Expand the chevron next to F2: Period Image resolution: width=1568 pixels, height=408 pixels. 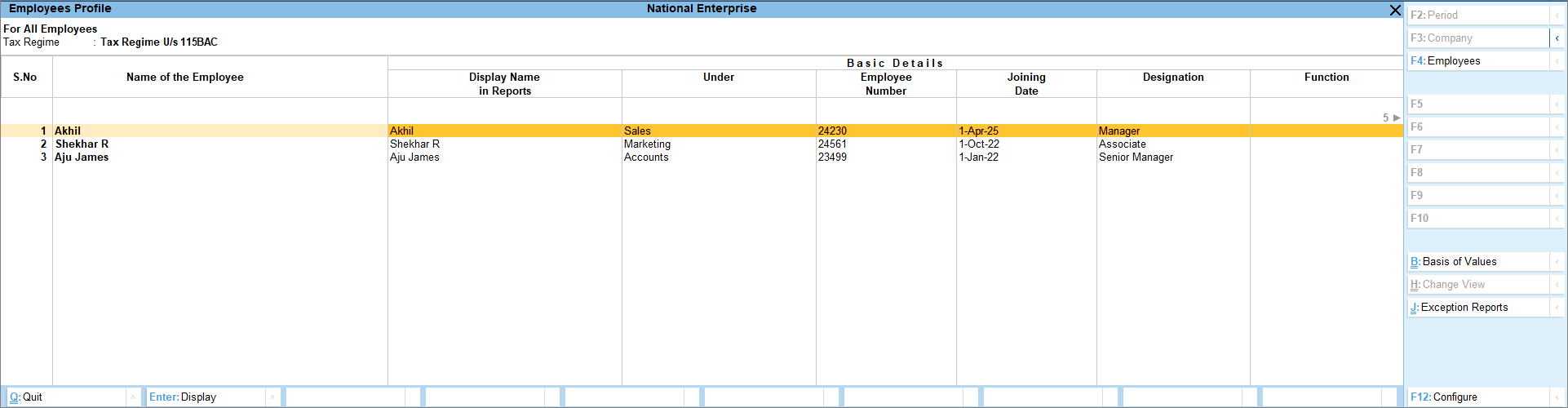point(1557,16)
